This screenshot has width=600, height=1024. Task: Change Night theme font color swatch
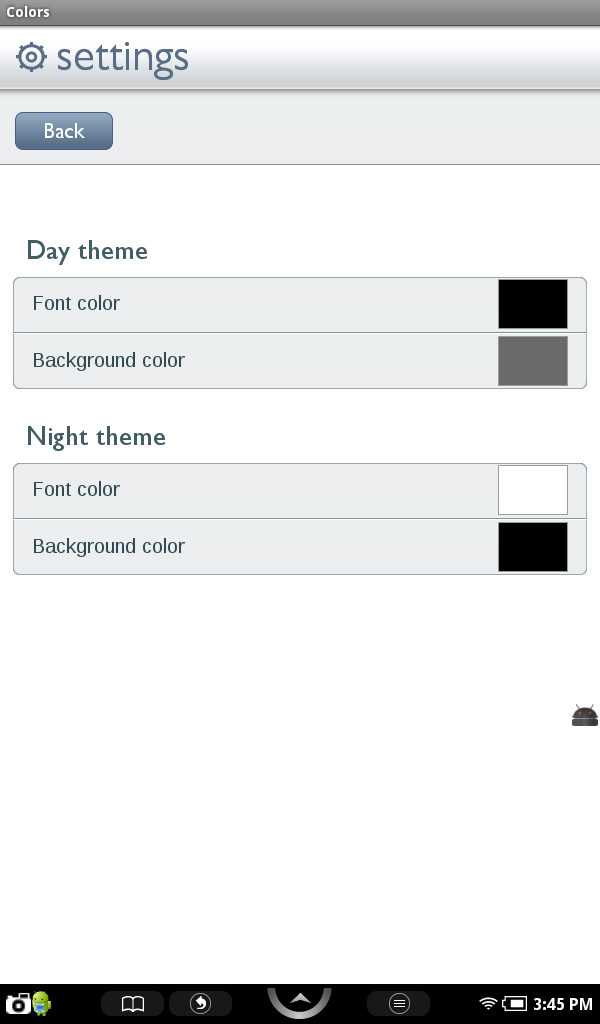(x=533, y=490)
